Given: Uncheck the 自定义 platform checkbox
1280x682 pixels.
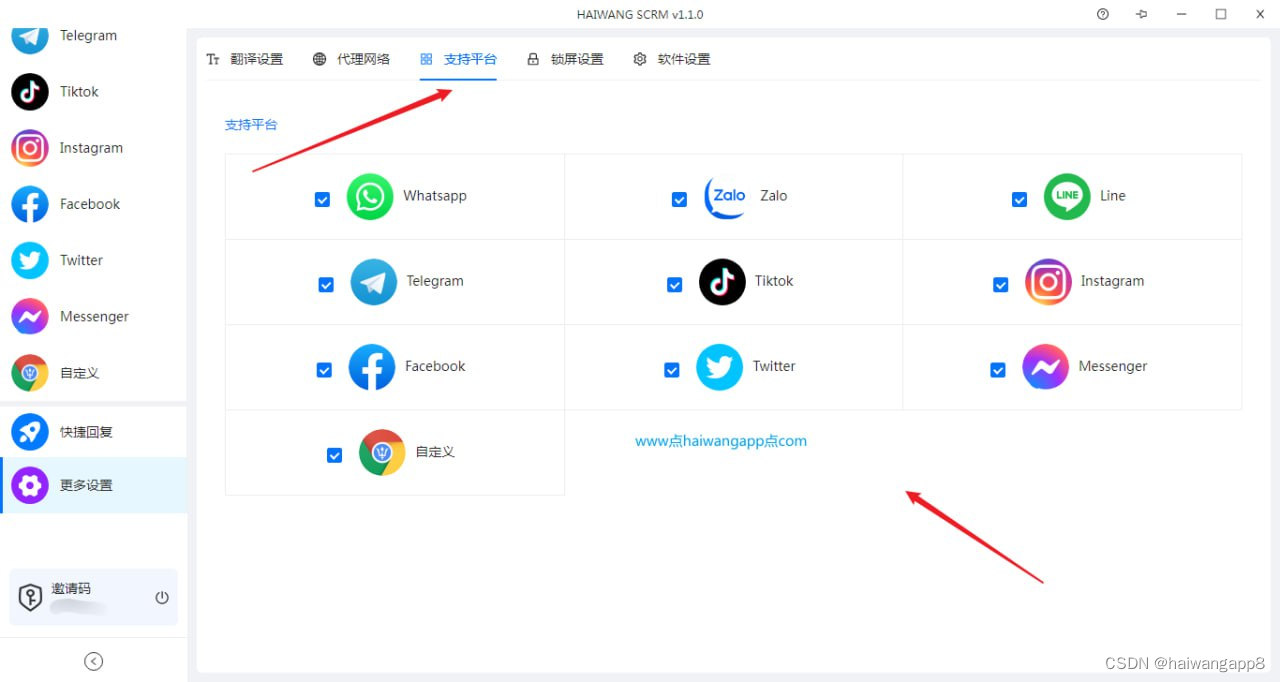Looking at the screenshot, I should click(x=334, y=455).
